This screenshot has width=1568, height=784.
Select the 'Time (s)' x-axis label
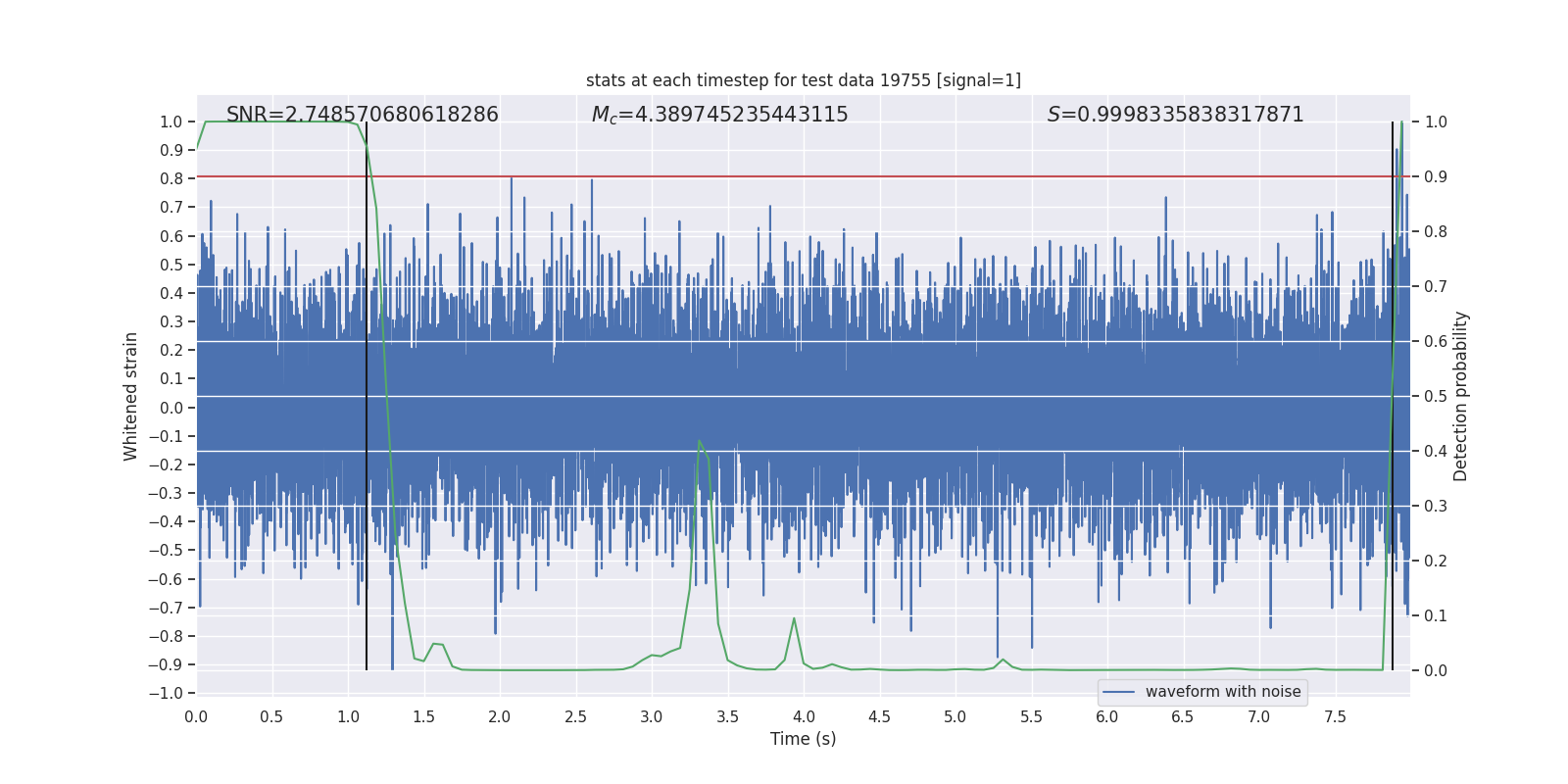point(803,739)
